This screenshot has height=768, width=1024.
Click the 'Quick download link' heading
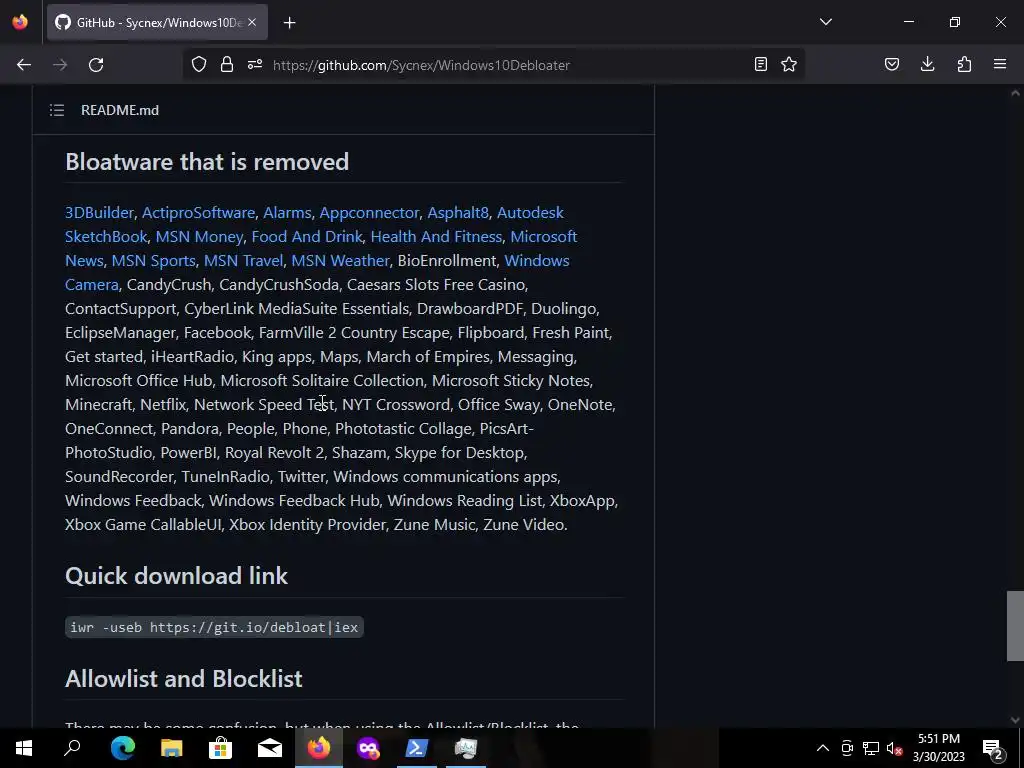pyautogui.click(x=176, y=576)
